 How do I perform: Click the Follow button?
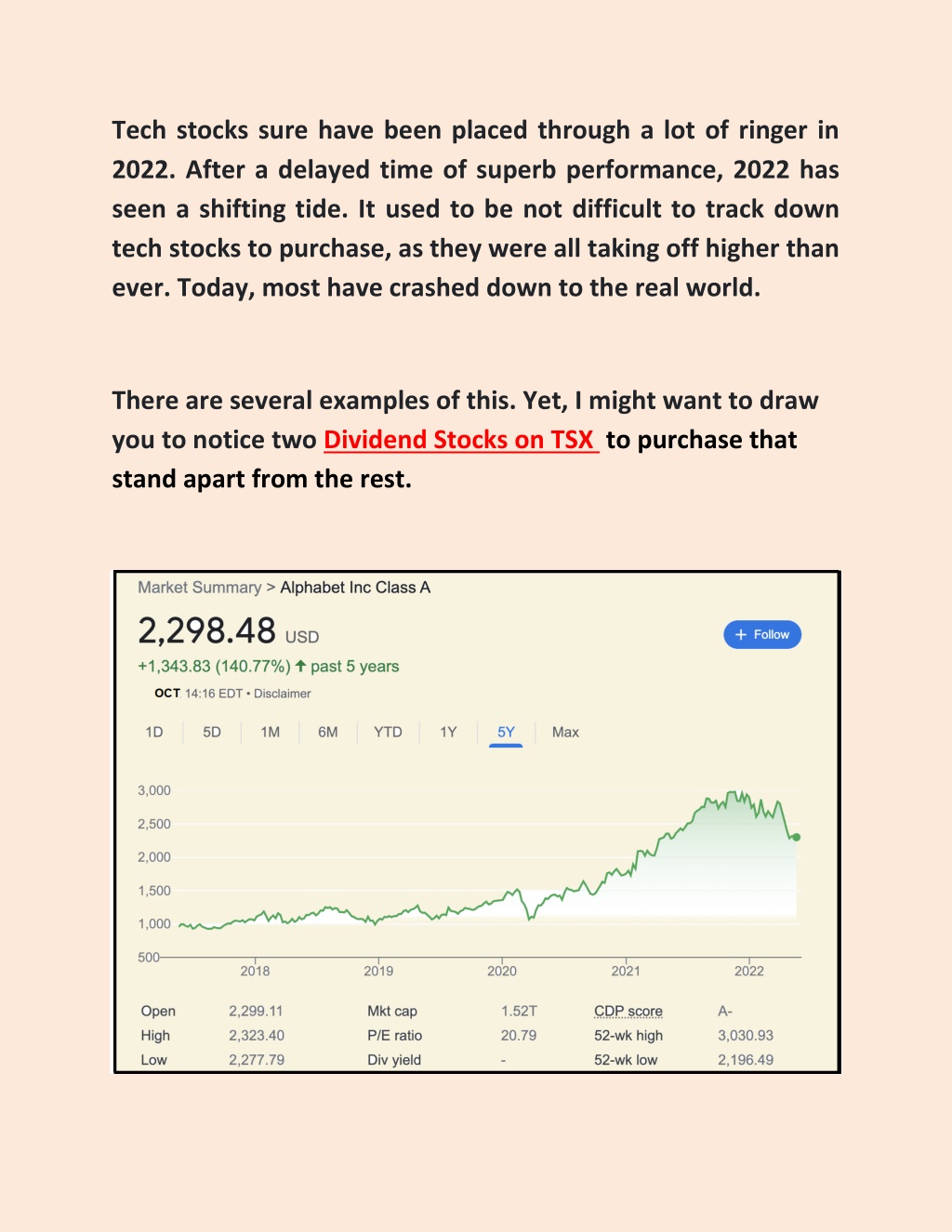pyautogui.click(x=762, y=634)
